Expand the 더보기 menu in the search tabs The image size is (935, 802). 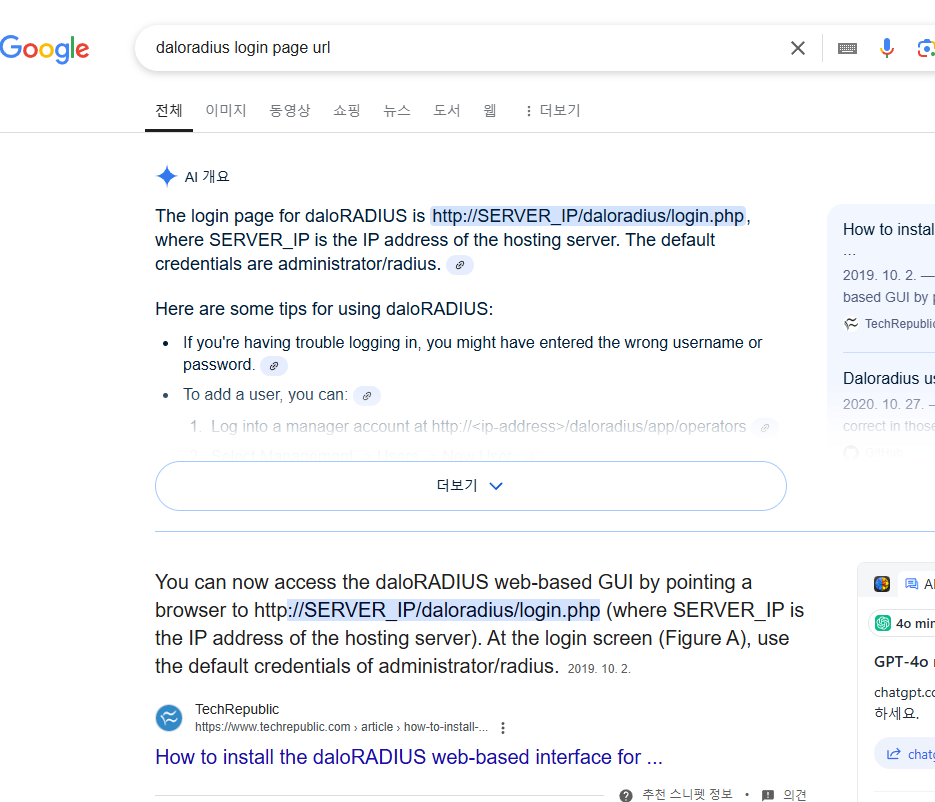(x=553, y=110)
